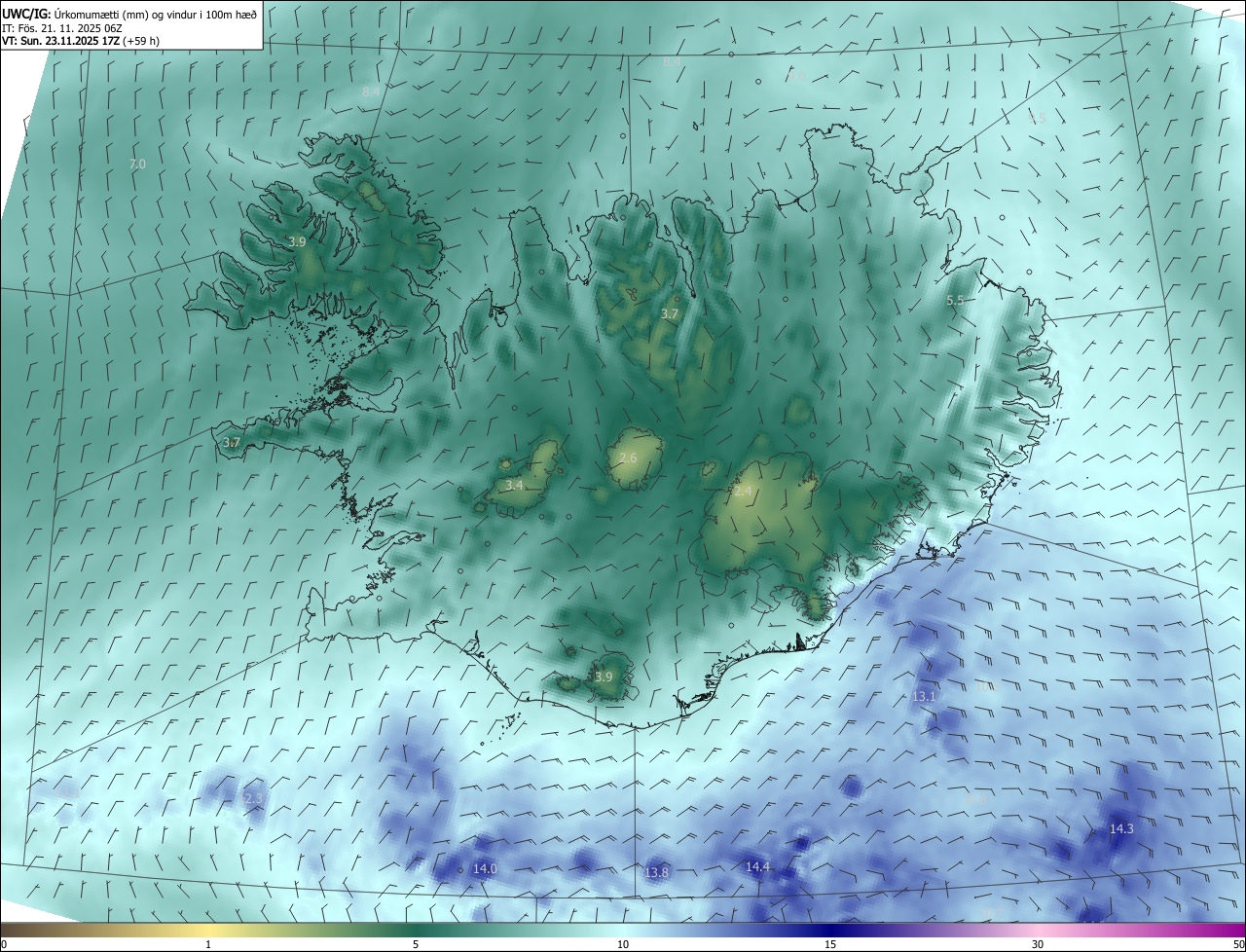Screen dimensions: 1246x952
Task: Click the 2.3 value over the southwest sea
Action: click(x=253, y=798)
